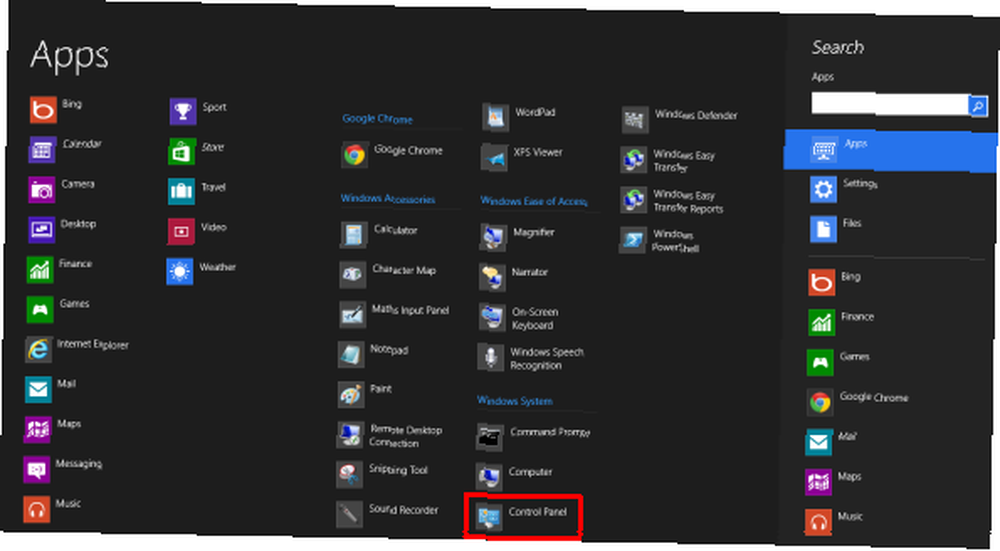1000x551 pixels.
Task: Open the Bing app in Apps list
Action: tap(56, 108)
